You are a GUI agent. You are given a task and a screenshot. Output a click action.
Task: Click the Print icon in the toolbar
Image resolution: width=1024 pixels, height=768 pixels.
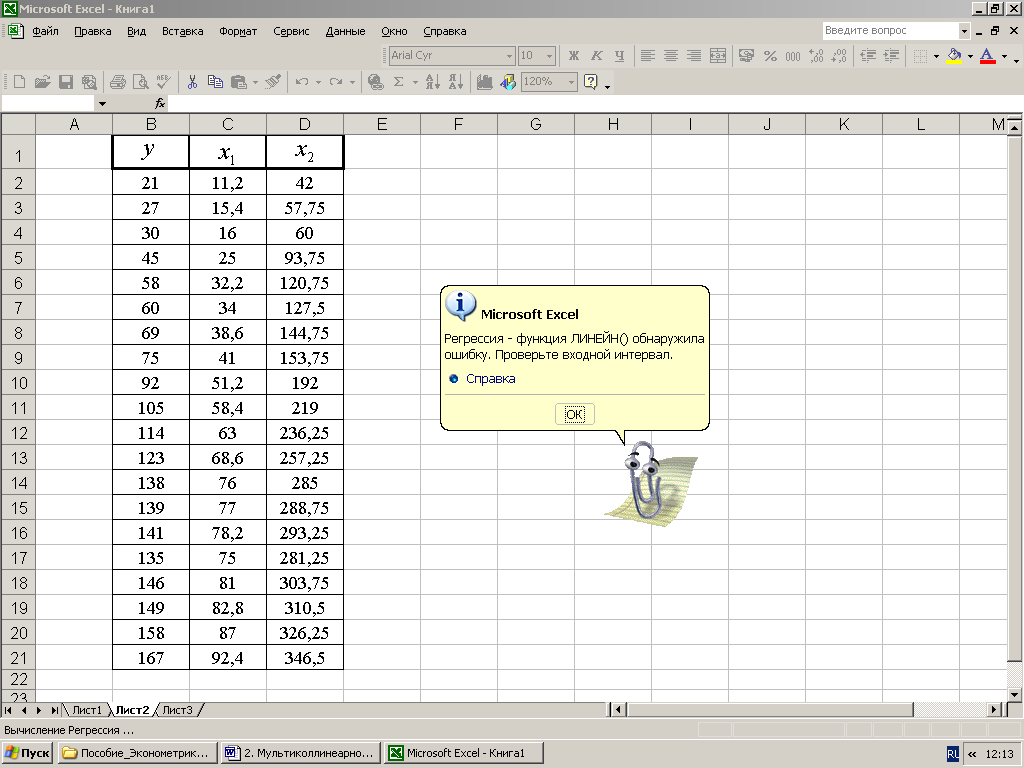click(118, 82)
